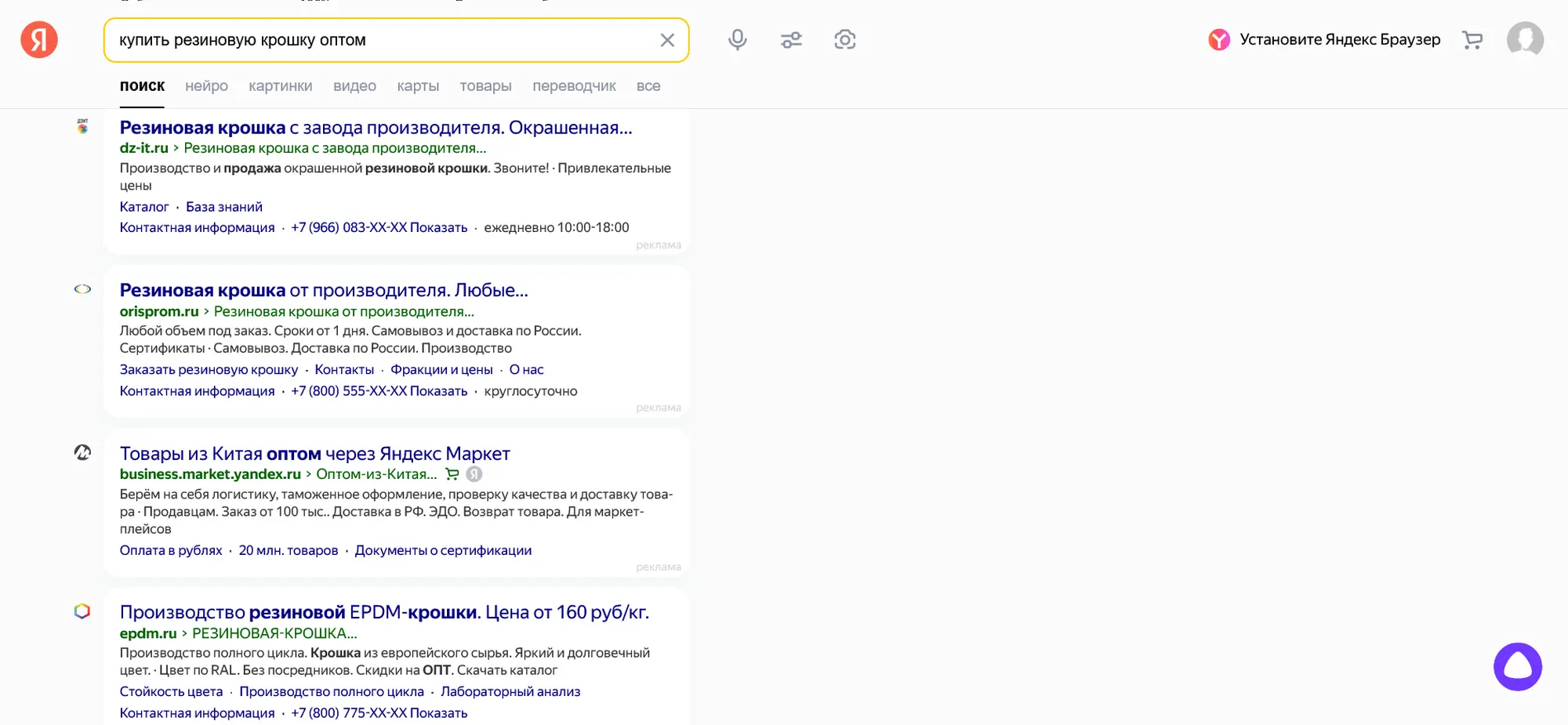This screenshot has width=1568, height=725.
Task: Open the Фракции и цены link
Action: (x=441, y=370)
